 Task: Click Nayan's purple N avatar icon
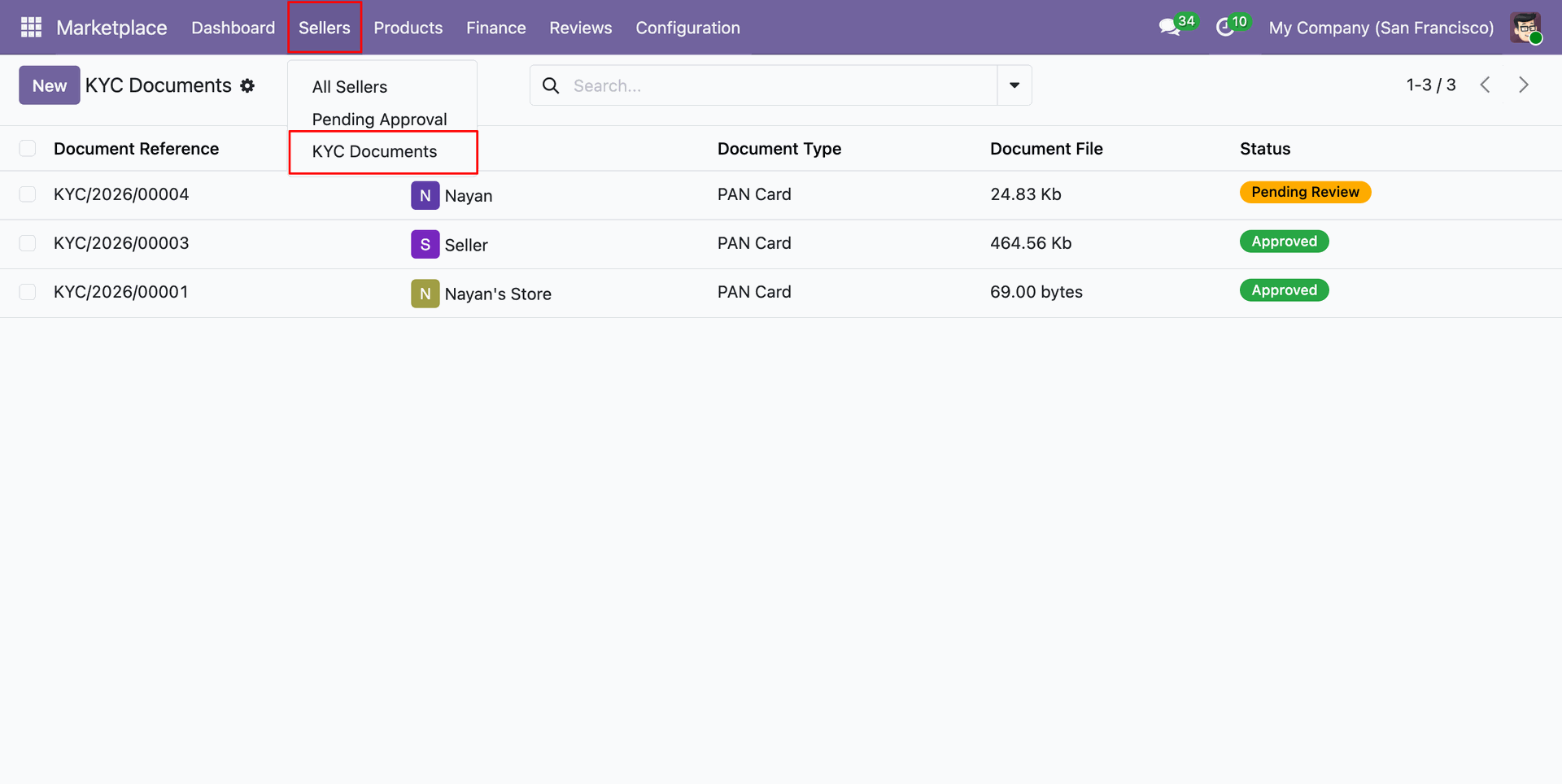coord(425,195)
